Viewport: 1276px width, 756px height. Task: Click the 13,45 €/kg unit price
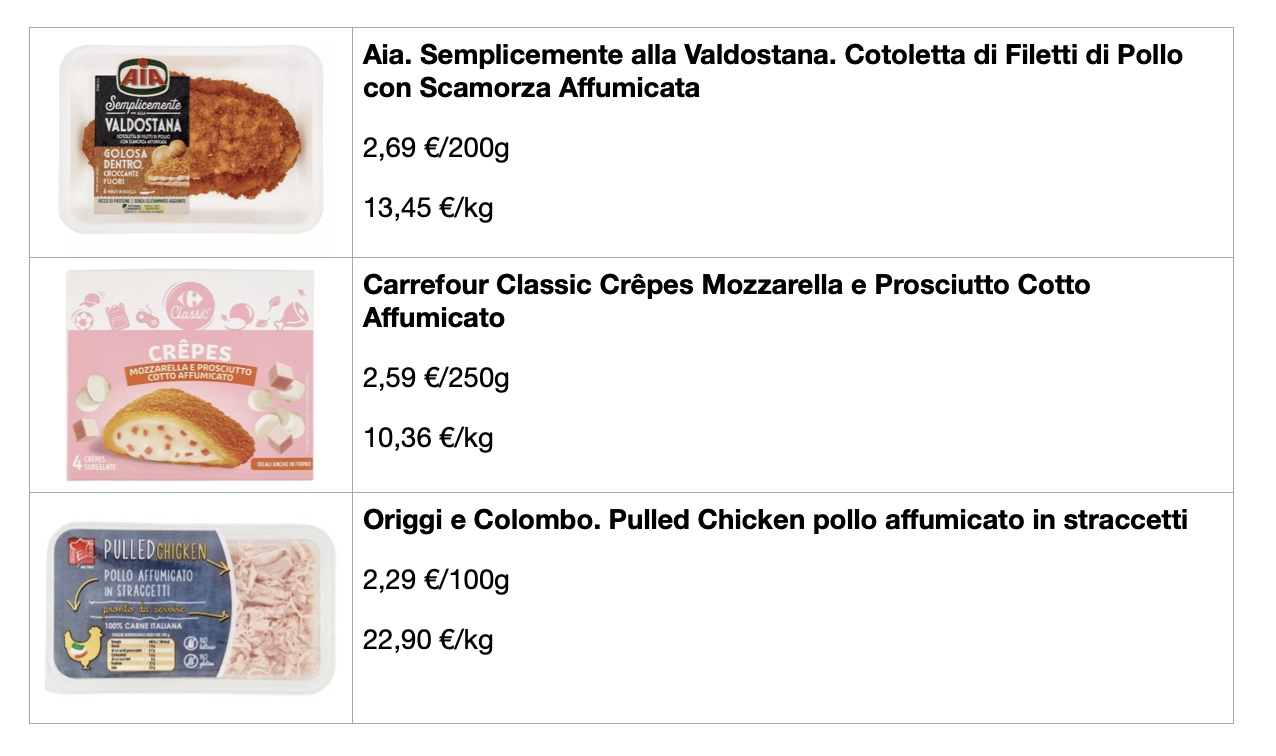[x=428, y=209]
